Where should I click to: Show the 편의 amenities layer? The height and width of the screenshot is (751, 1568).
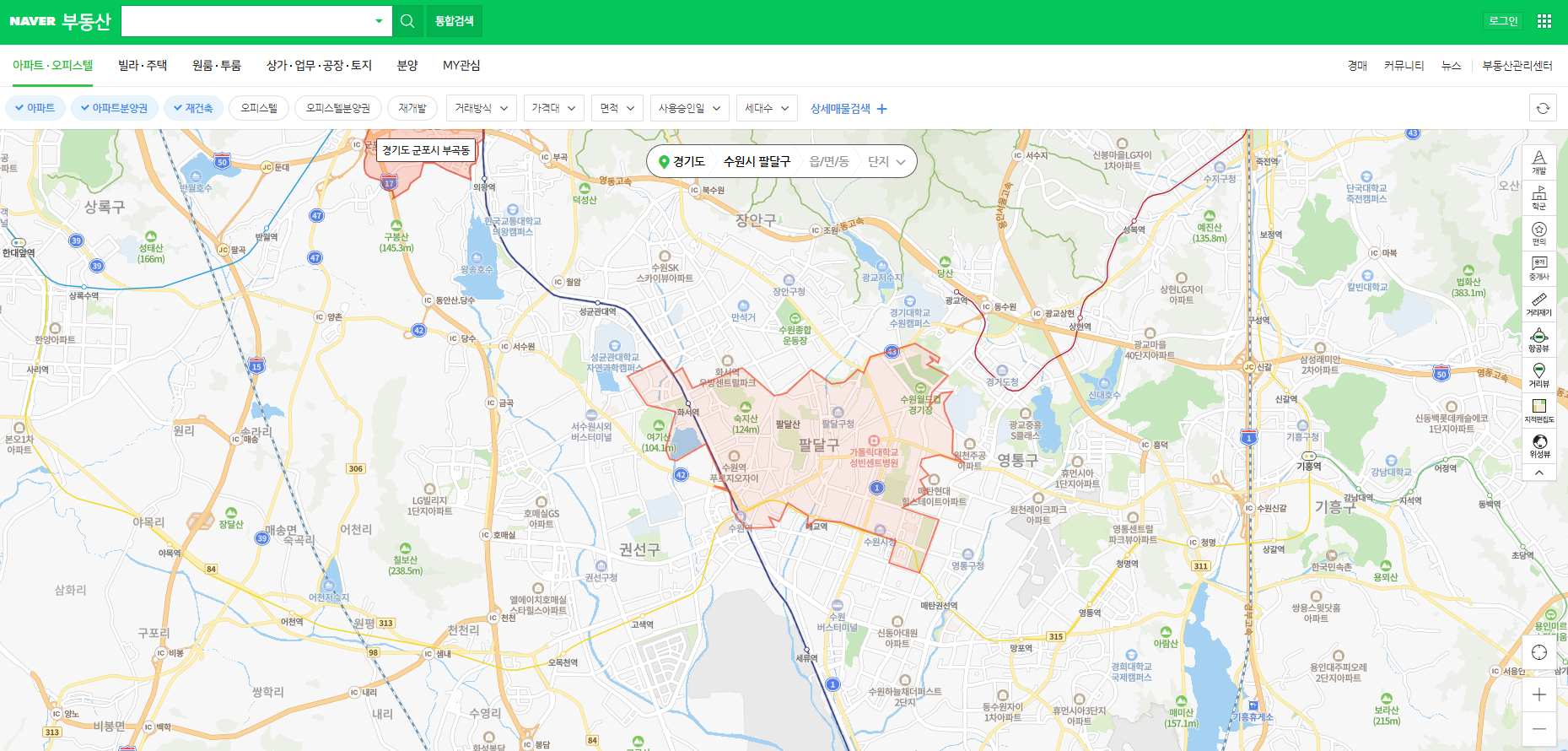point(1539,234)
